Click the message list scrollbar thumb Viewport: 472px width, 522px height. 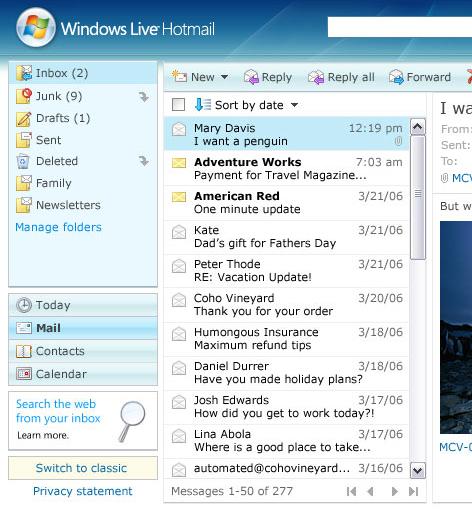click(418, 197)
